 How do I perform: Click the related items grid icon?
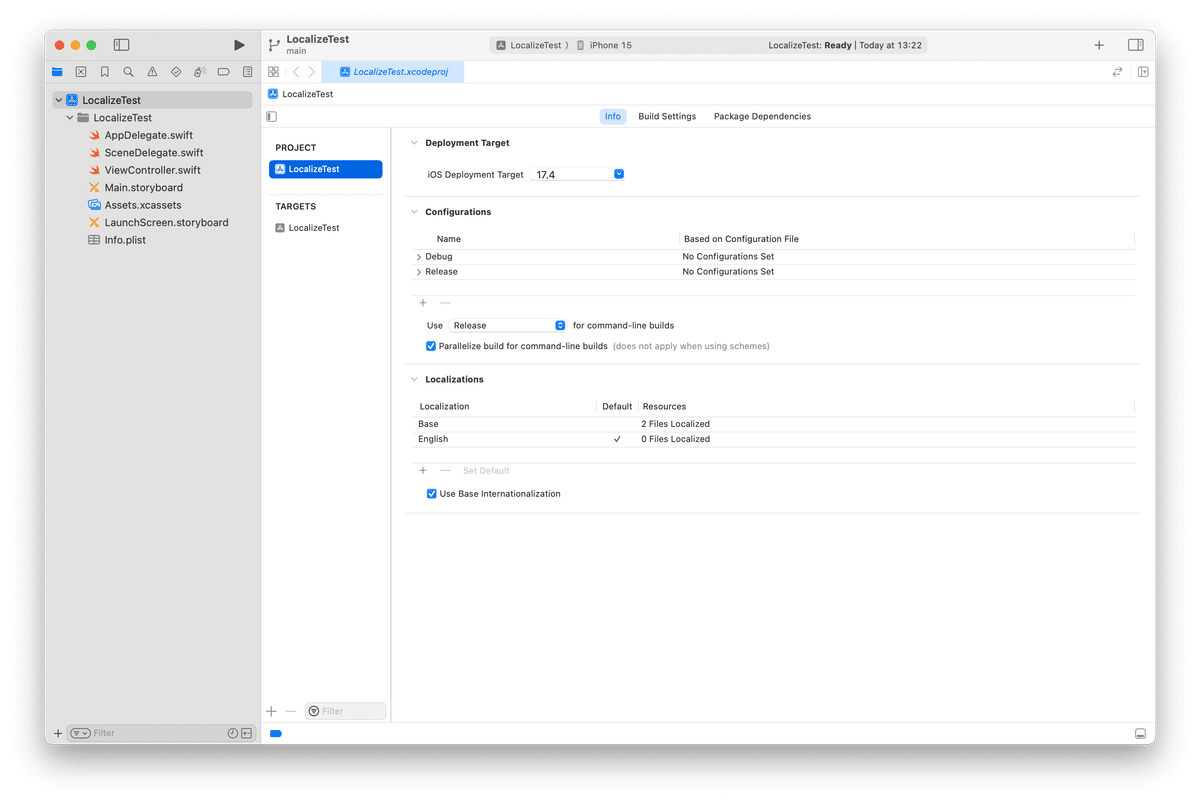(x=273, y=72)
